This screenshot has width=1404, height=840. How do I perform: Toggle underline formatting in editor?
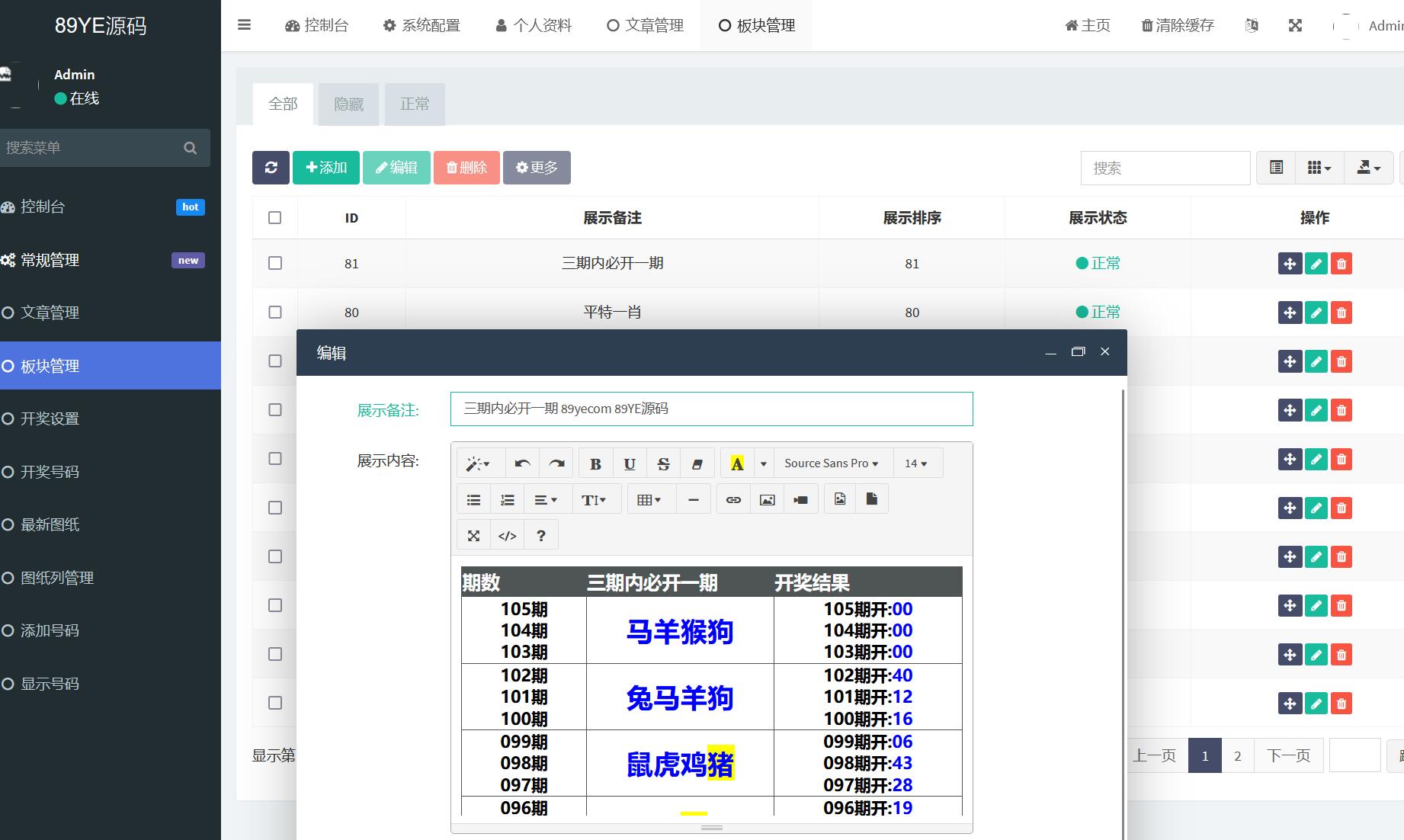[x=630, y=463]
